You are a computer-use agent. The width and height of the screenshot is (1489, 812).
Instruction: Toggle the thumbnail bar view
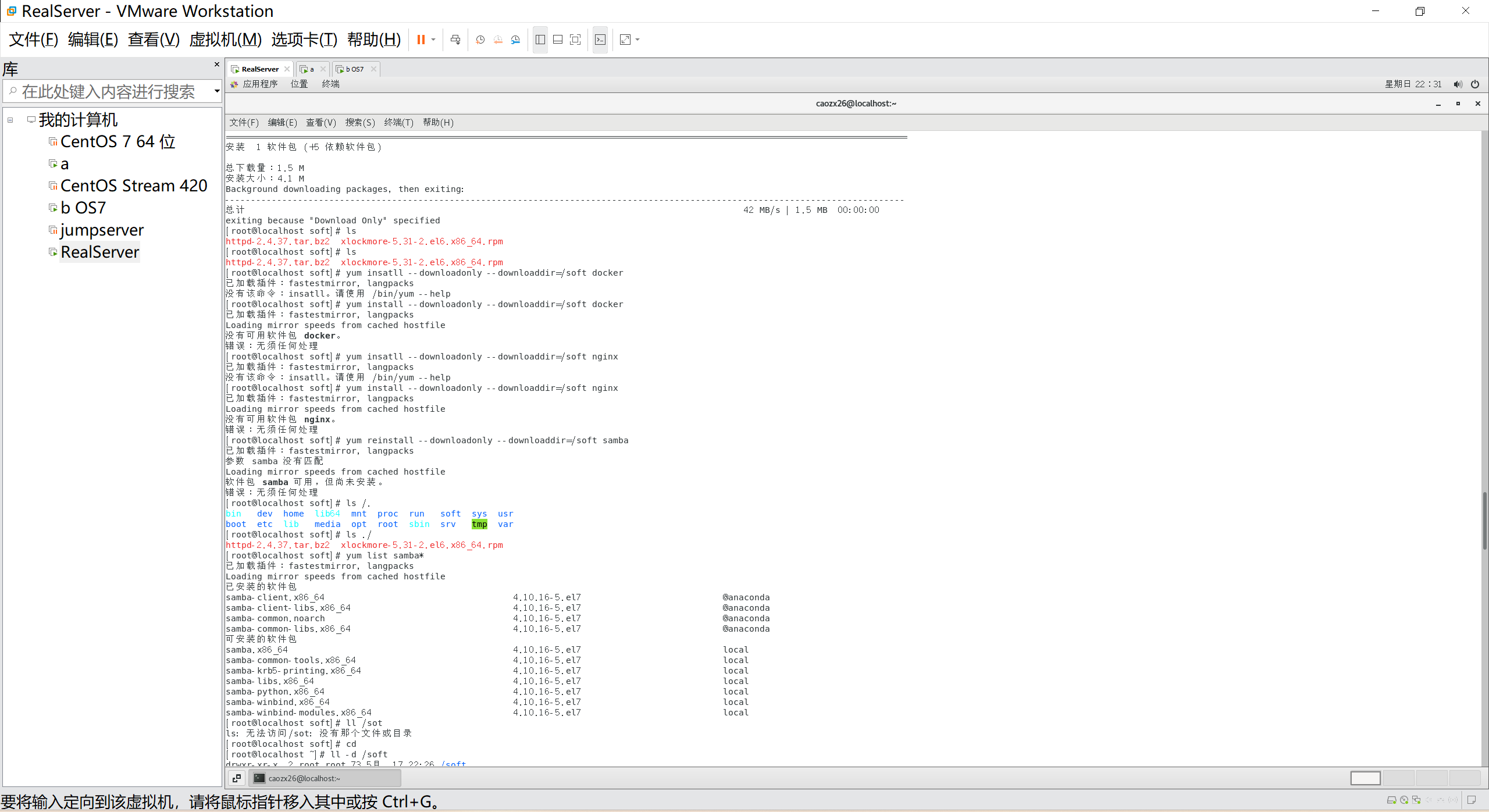click(x=558, y=40)
